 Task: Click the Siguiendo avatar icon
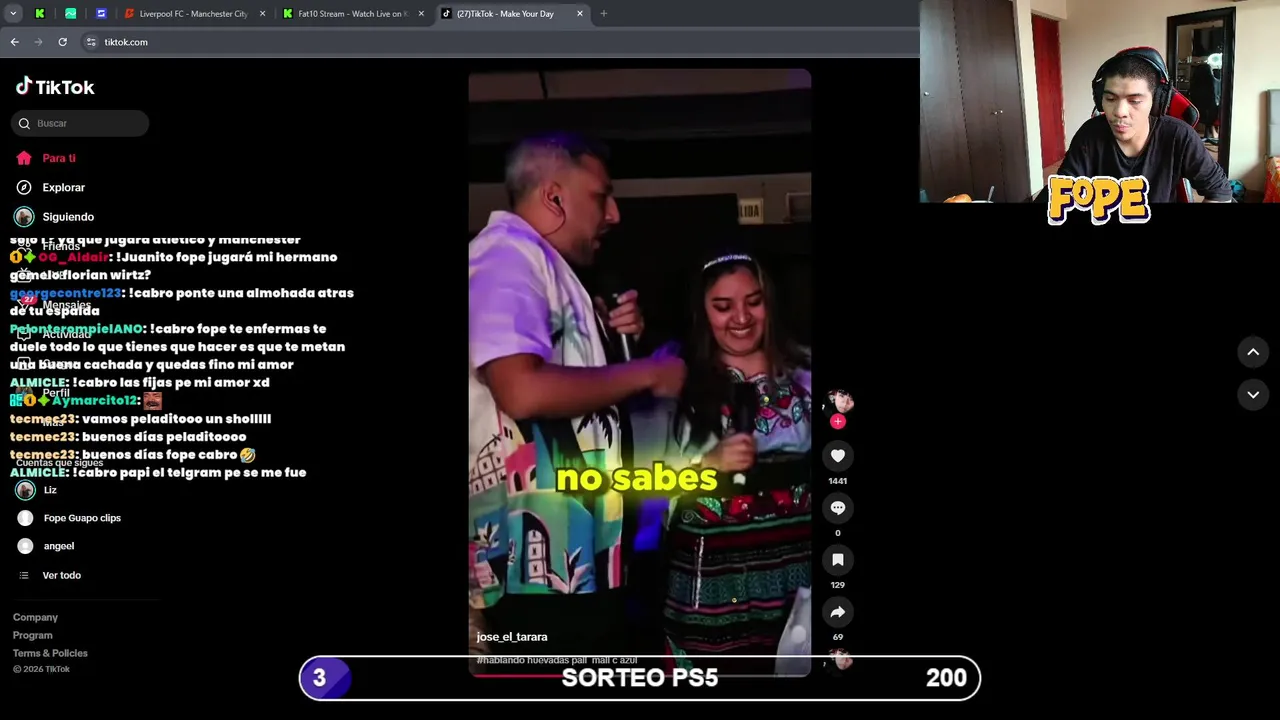pos(24,216)
